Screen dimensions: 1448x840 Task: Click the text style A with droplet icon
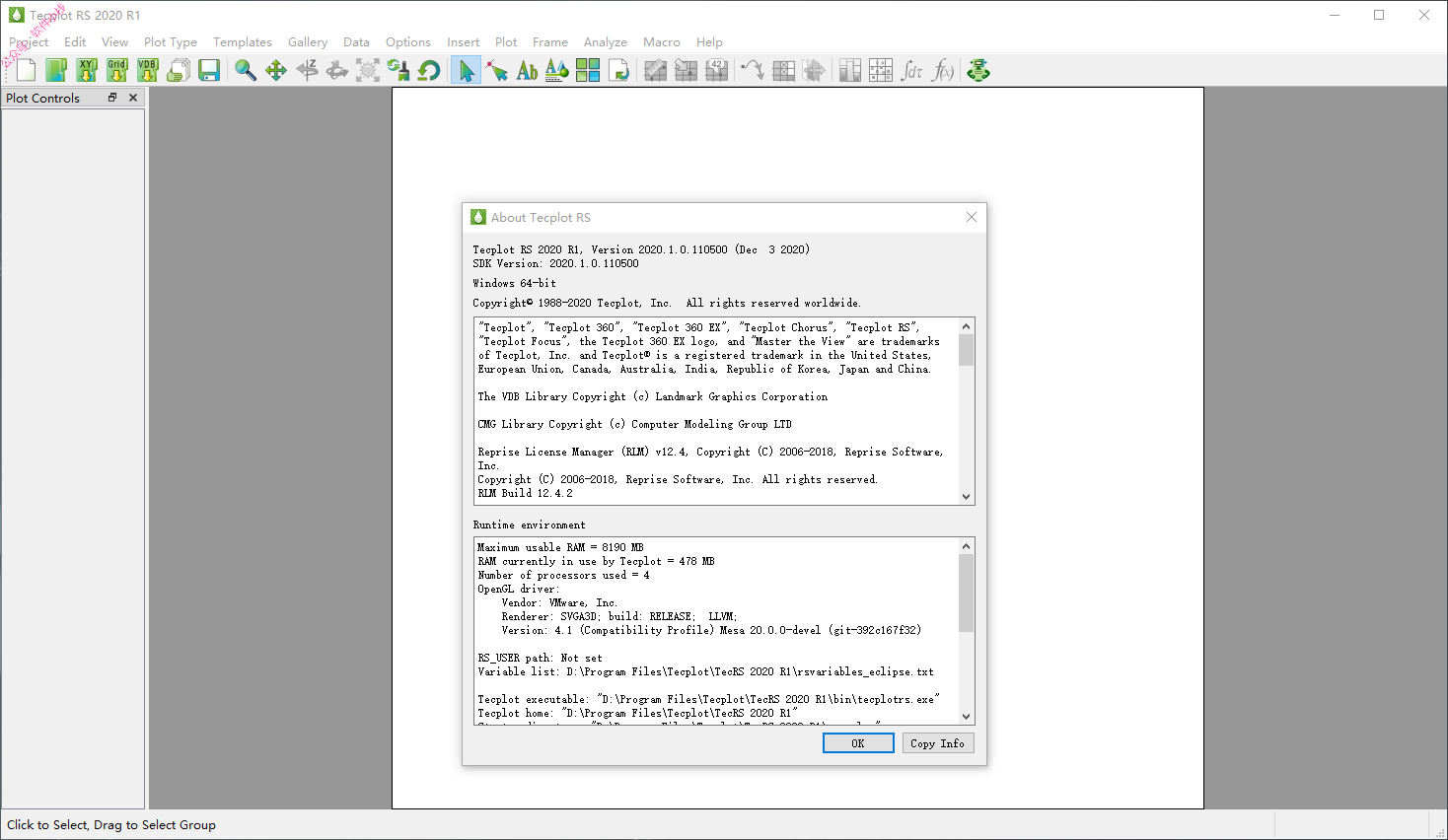[557, 70]
